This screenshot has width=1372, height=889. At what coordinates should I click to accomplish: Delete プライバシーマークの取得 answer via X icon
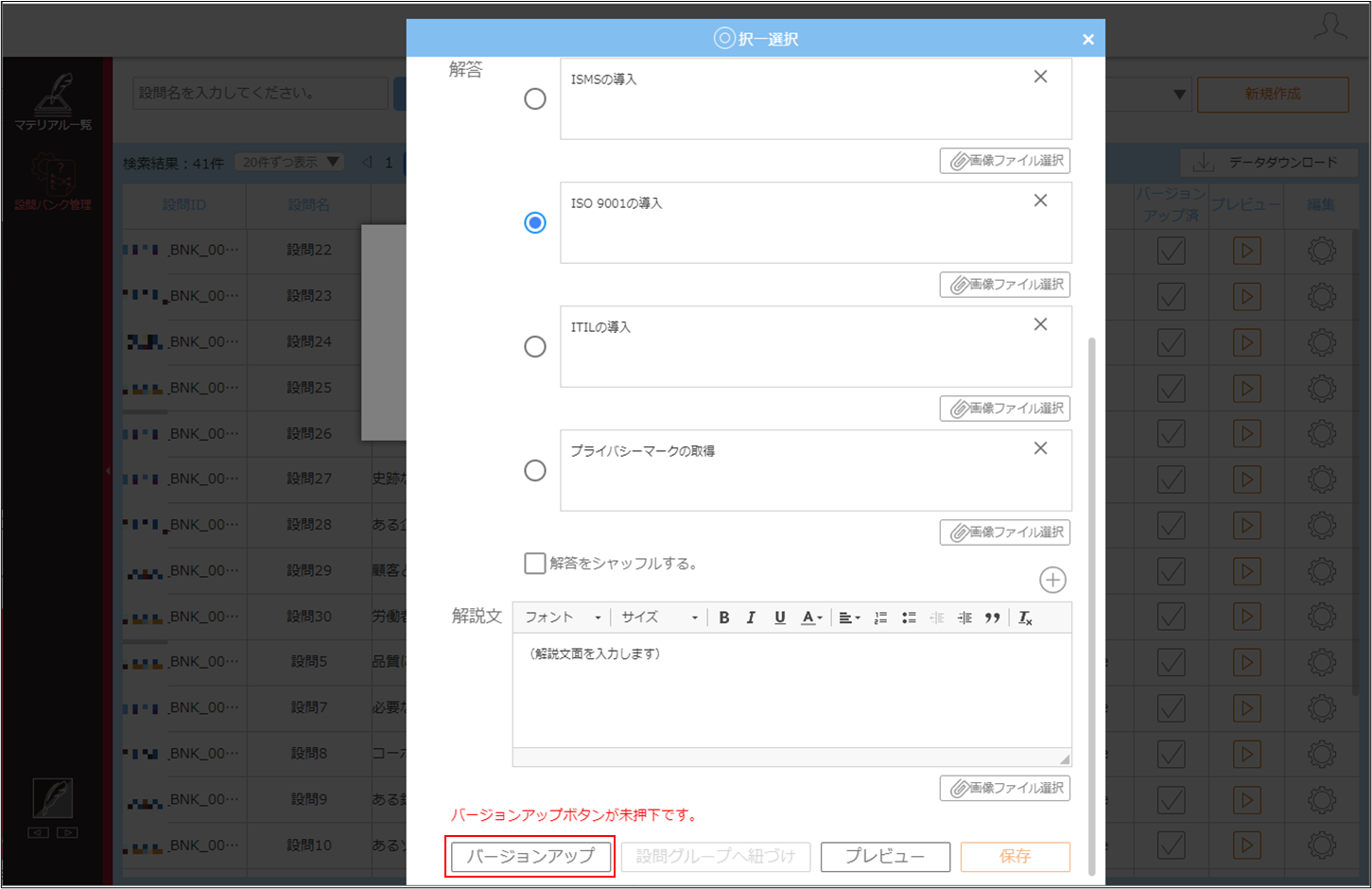(x=1040, y=448)
